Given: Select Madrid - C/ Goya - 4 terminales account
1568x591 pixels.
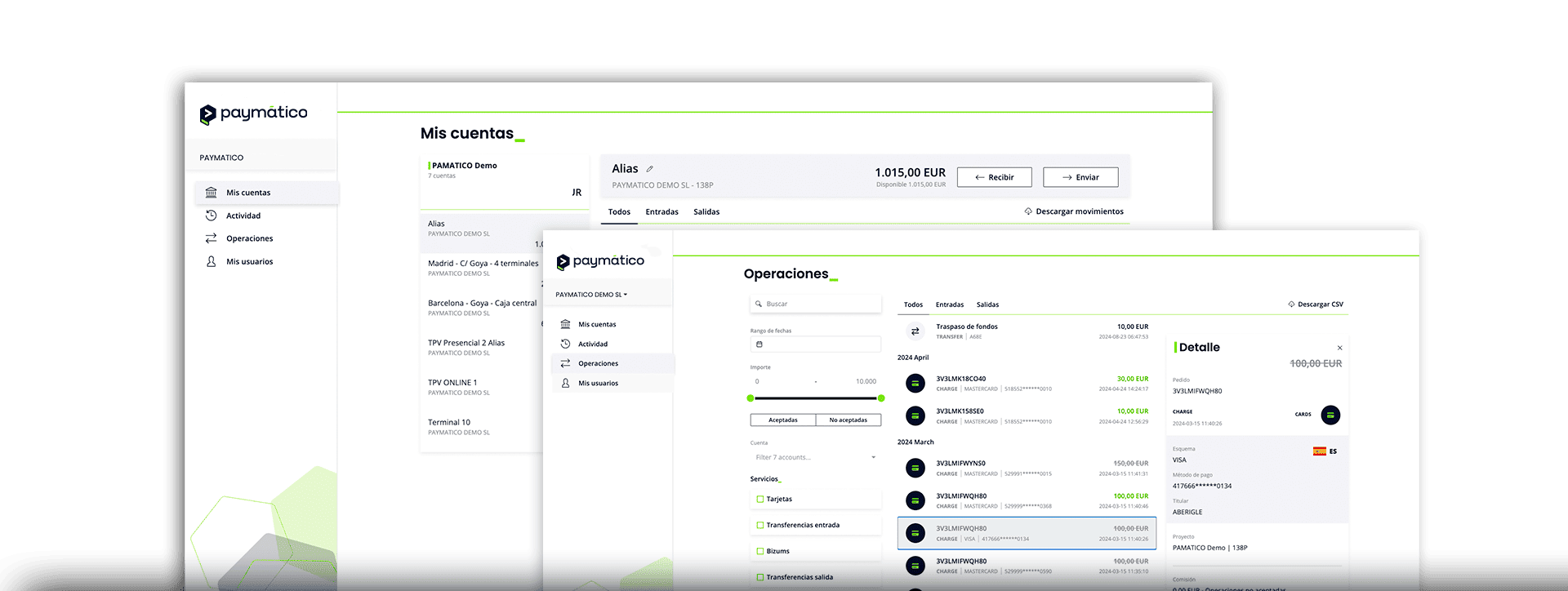Looking at the screenshot, I should (x=483, y=268).
